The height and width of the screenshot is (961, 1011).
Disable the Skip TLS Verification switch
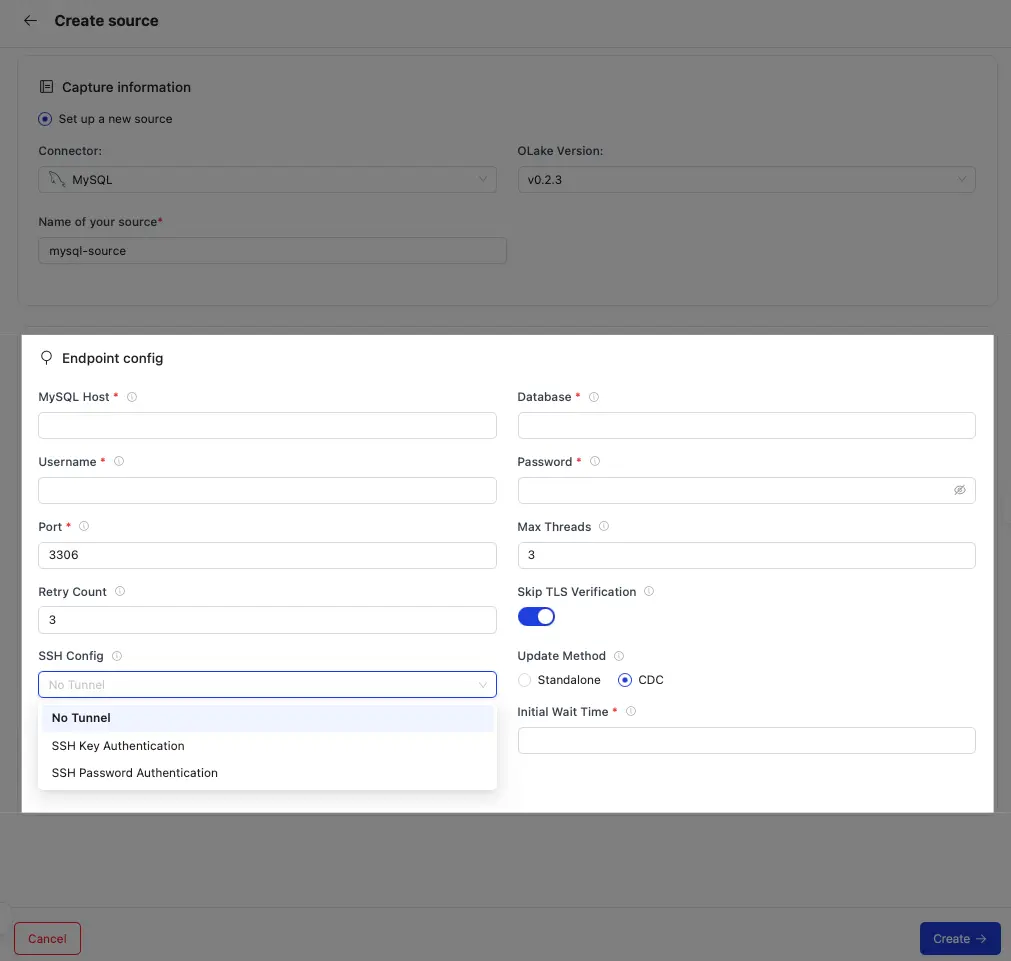536,617
